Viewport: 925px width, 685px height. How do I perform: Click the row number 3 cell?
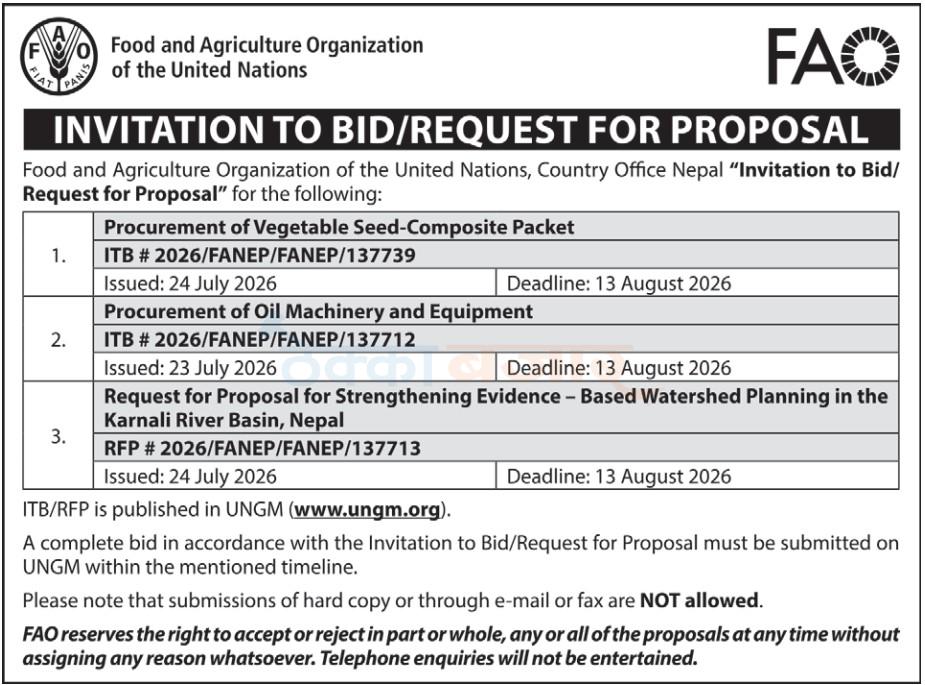point(58,436)
